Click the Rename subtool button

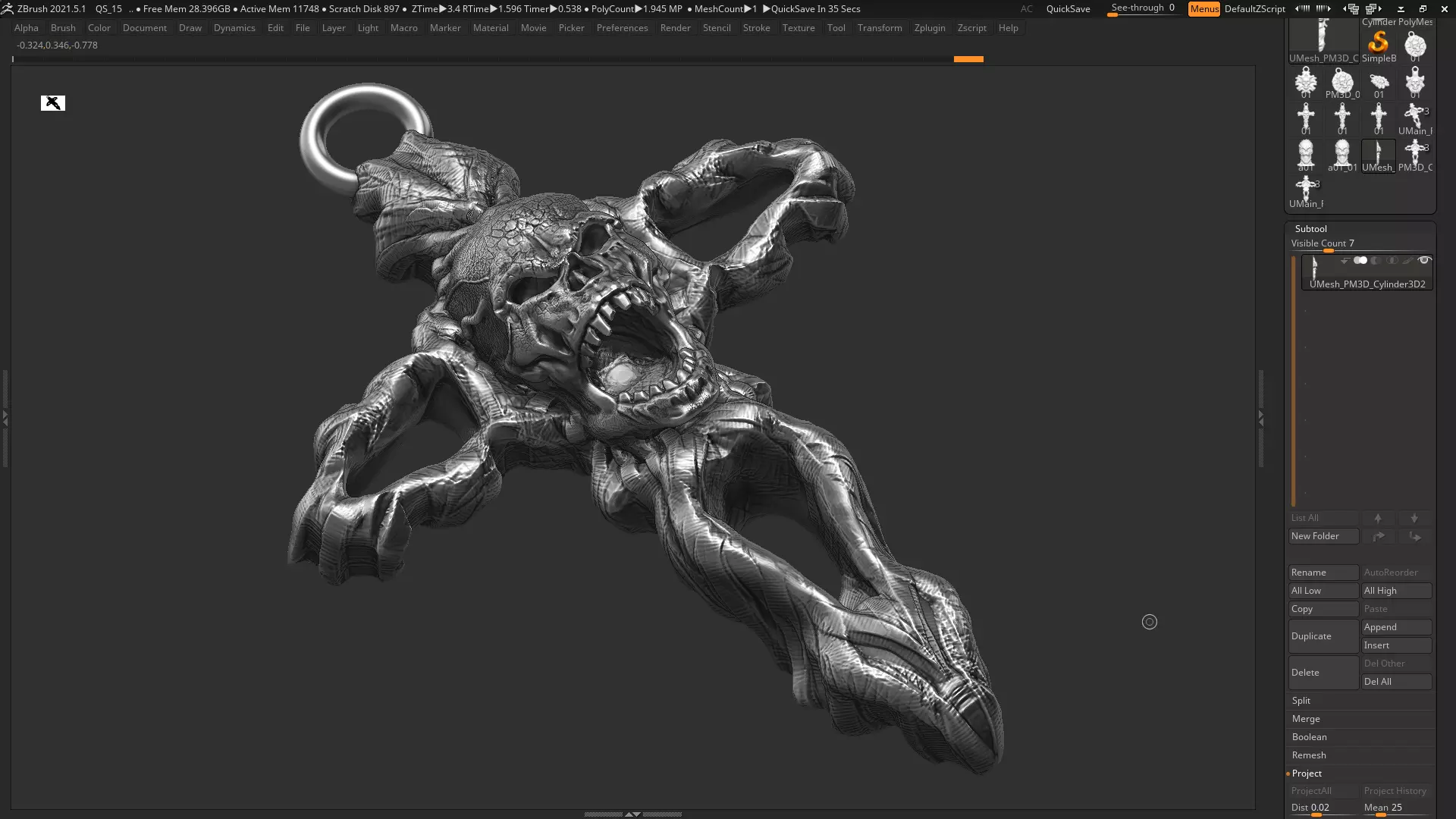(1323, 573)
